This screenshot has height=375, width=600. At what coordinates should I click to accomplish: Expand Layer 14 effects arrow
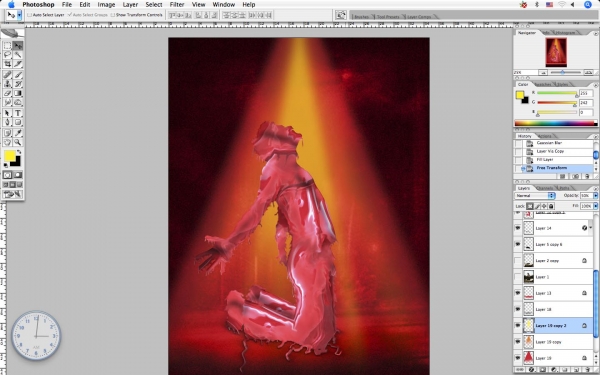coord(591,228)
